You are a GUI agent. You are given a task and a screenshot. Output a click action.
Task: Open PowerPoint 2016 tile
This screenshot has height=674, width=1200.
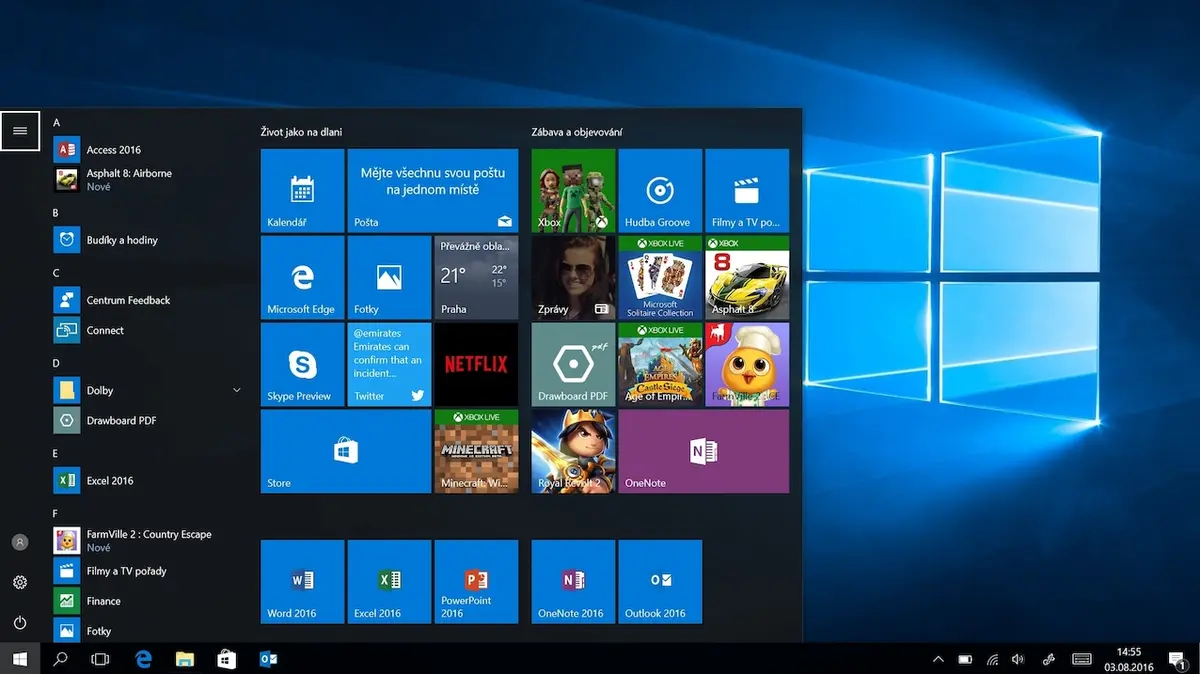(476, 582)
